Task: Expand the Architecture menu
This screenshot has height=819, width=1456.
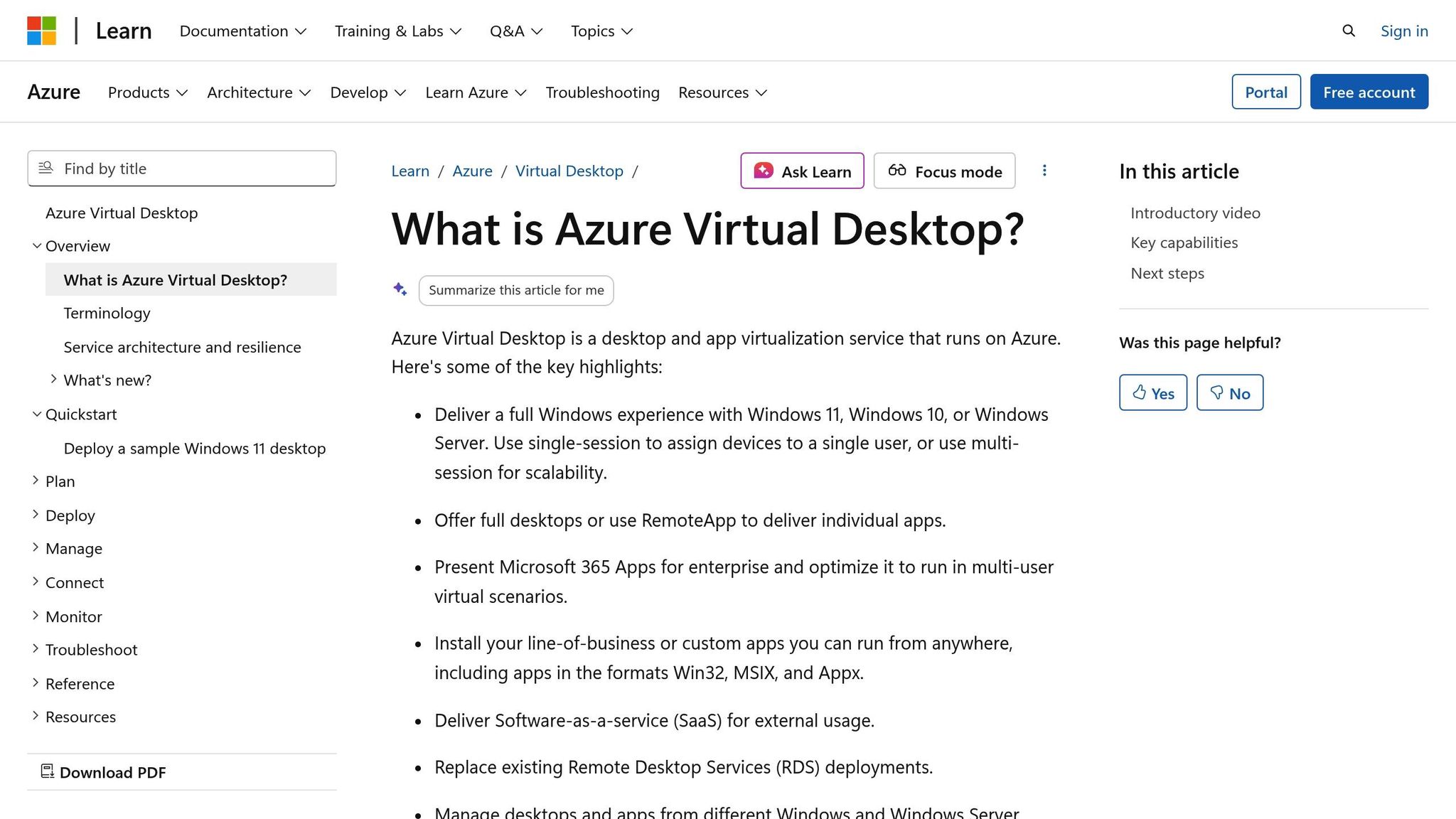Action: 259,92
